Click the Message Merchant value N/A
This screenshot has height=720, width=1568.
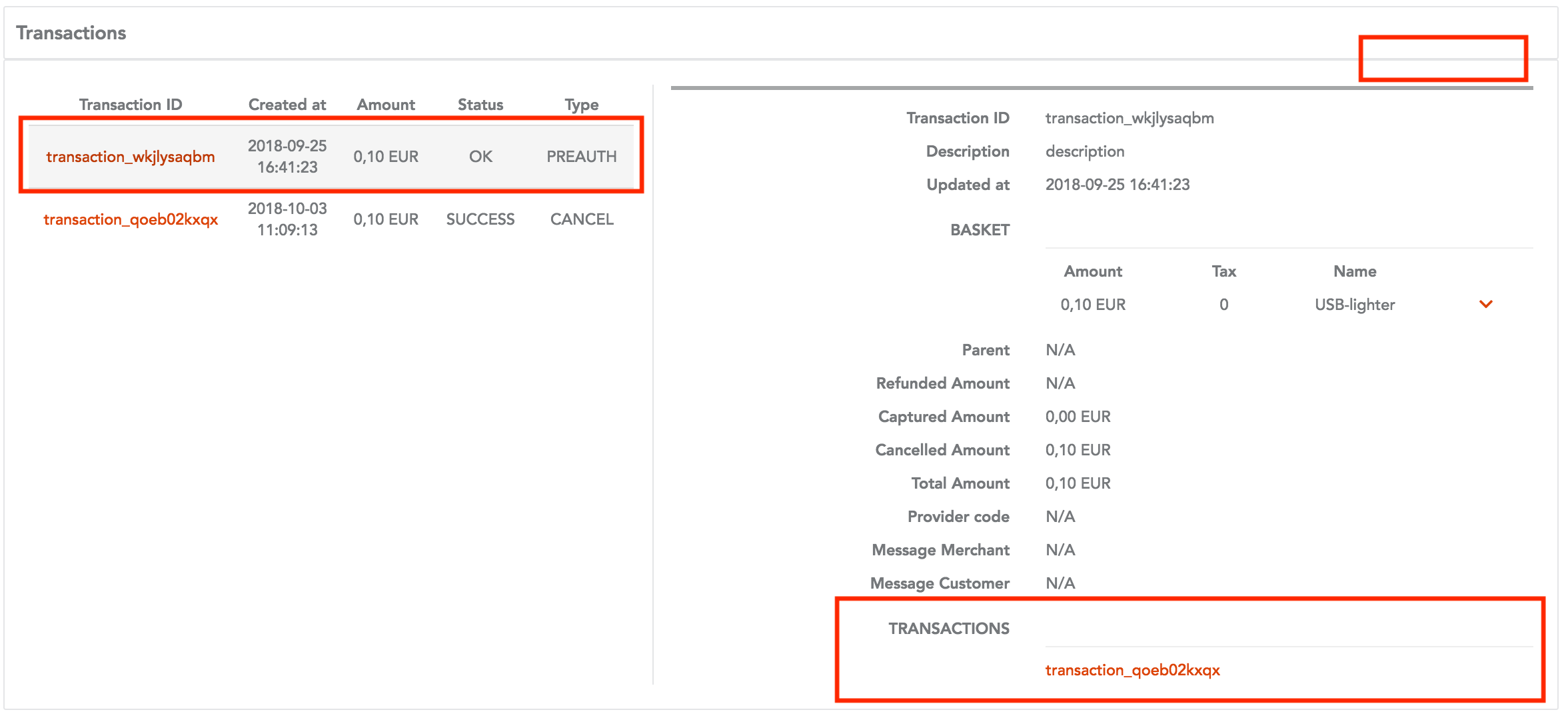(1060, 550)
